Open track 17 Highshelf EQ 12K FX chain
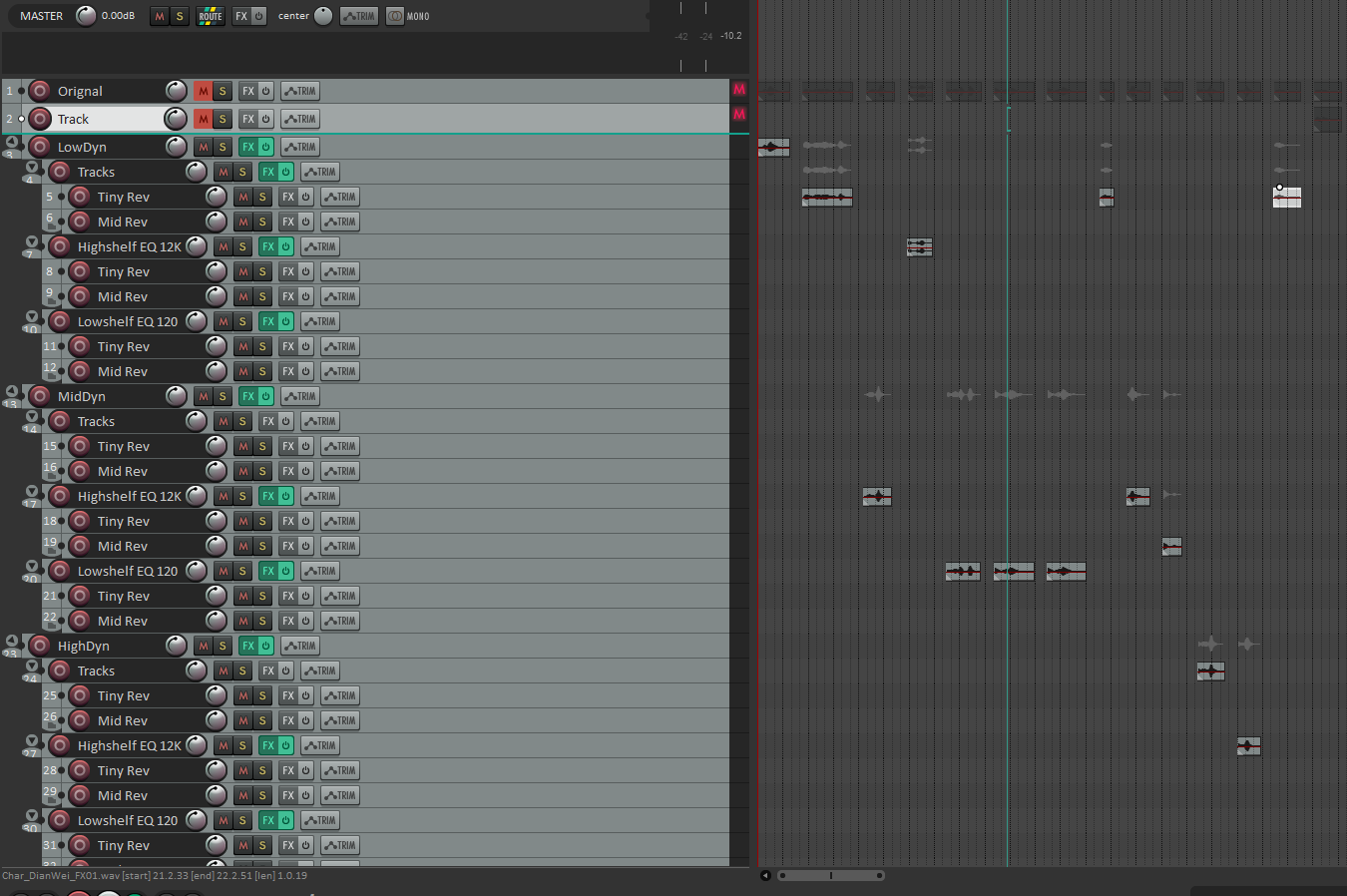Screen dimensions: 1347x896 coord(268,496)
